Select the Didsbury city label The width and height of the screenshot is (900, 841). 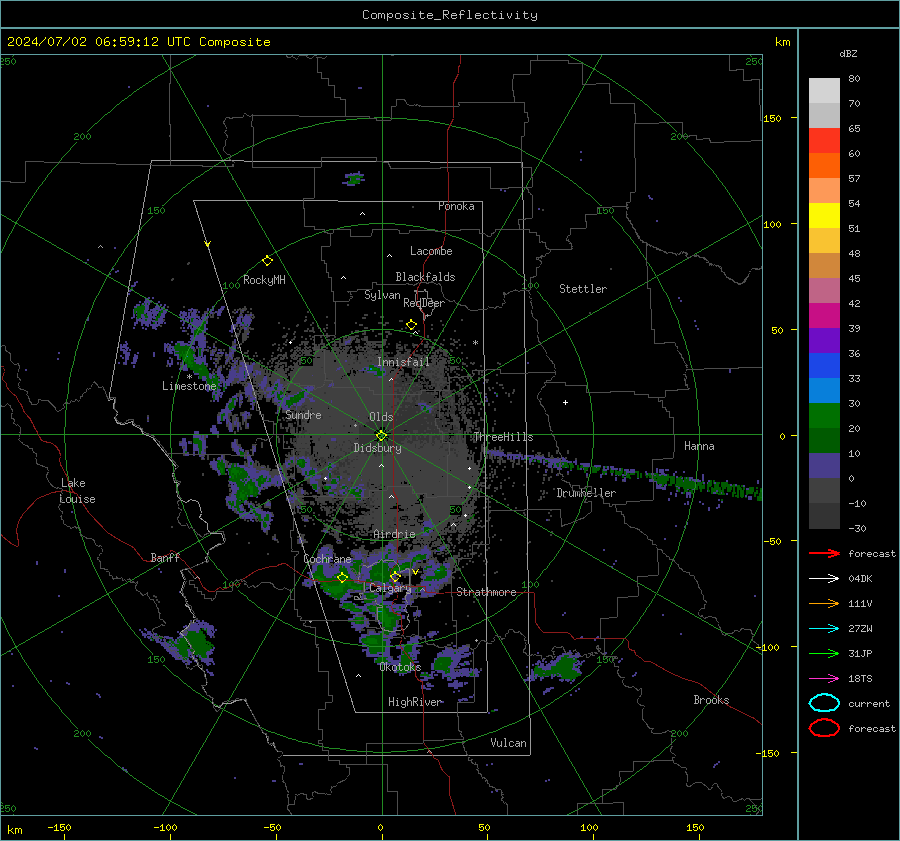click(x=377, y=448)
